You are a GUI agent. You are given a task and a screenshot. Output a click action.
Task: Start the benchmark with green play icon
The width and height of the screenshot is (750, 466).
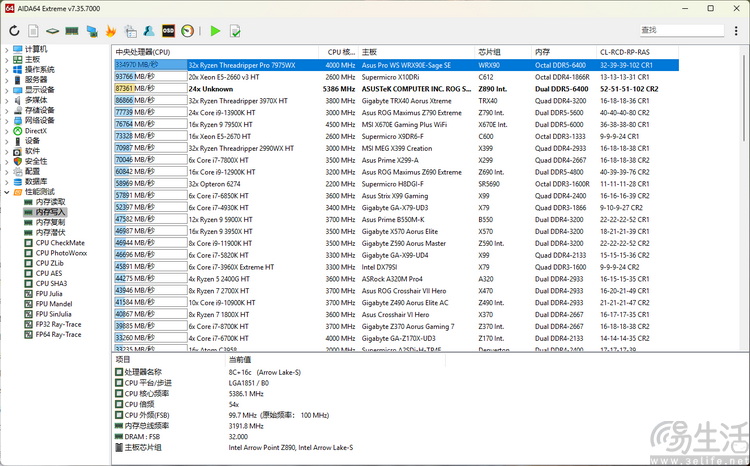215,31
